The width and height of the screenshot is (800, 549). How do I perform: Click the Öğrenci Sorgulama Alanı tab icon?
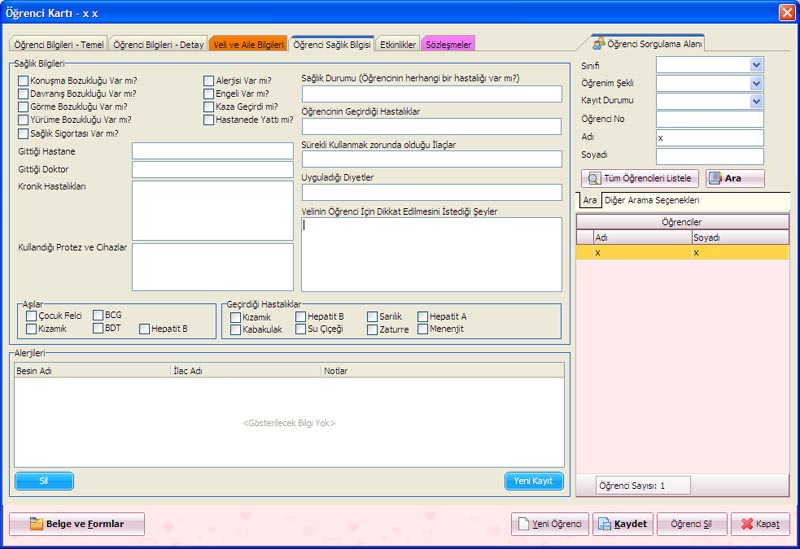click(x=598, y=44)
